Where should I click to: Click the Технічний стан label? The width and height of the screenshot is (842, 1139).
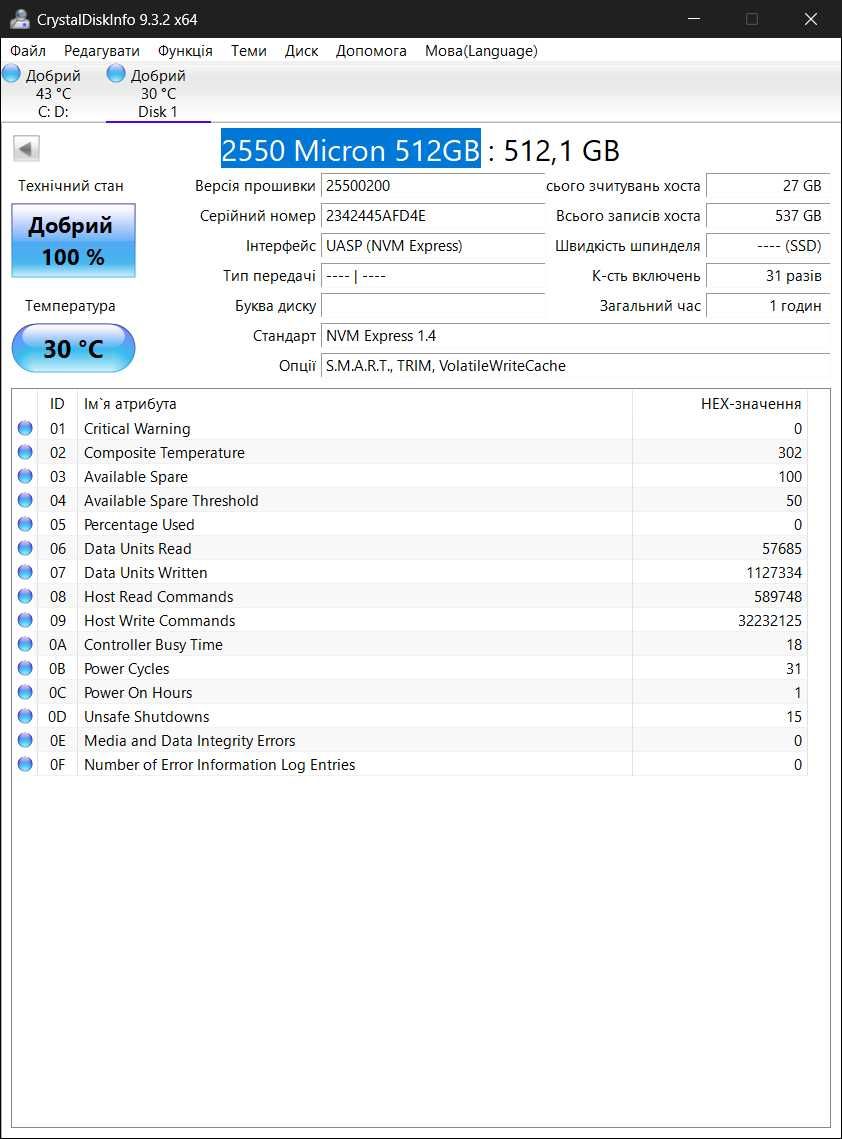(70, 186)
